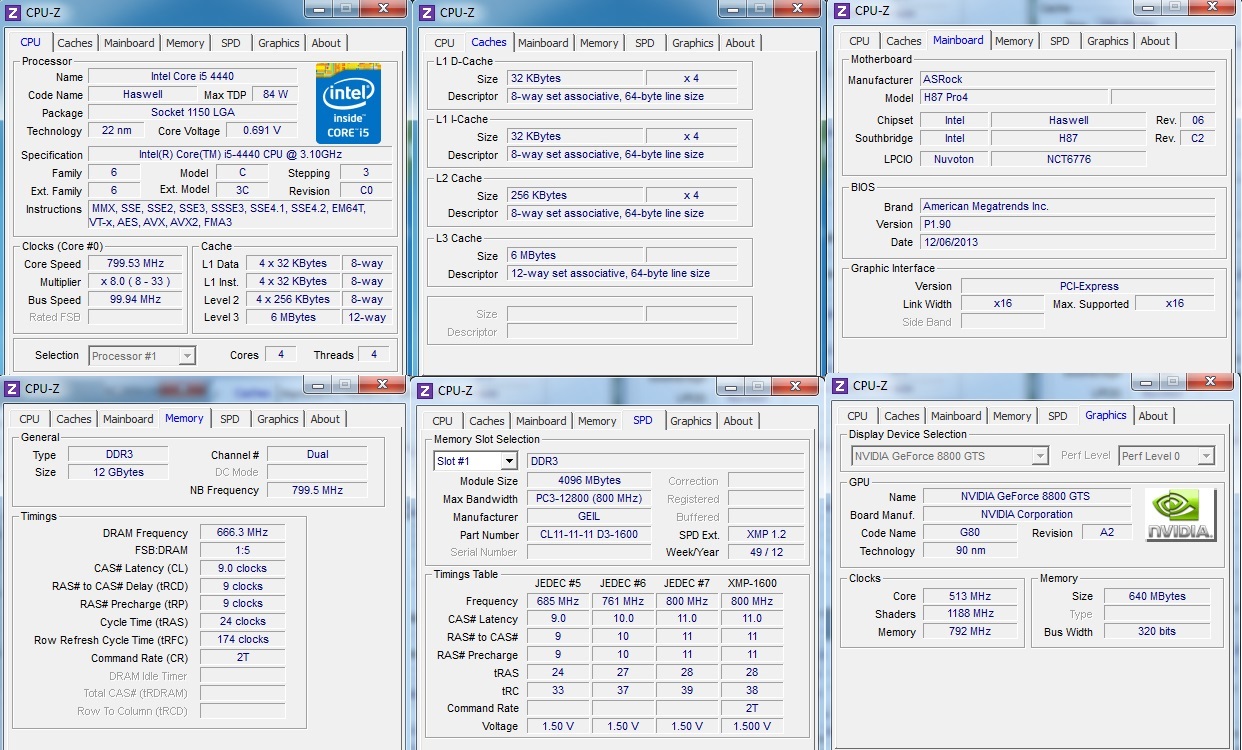Open About tab in window showing SPD slot info
This screenshot has height=750, width=1242.
(738, 421)
